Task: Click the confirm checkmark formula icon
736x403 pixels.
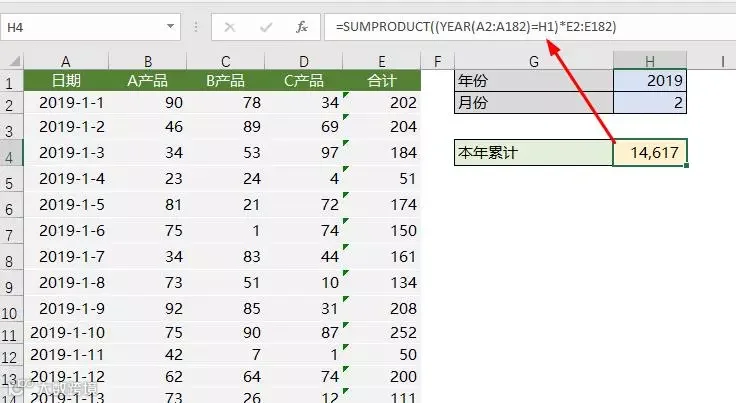Action: (x=266, y=27)
